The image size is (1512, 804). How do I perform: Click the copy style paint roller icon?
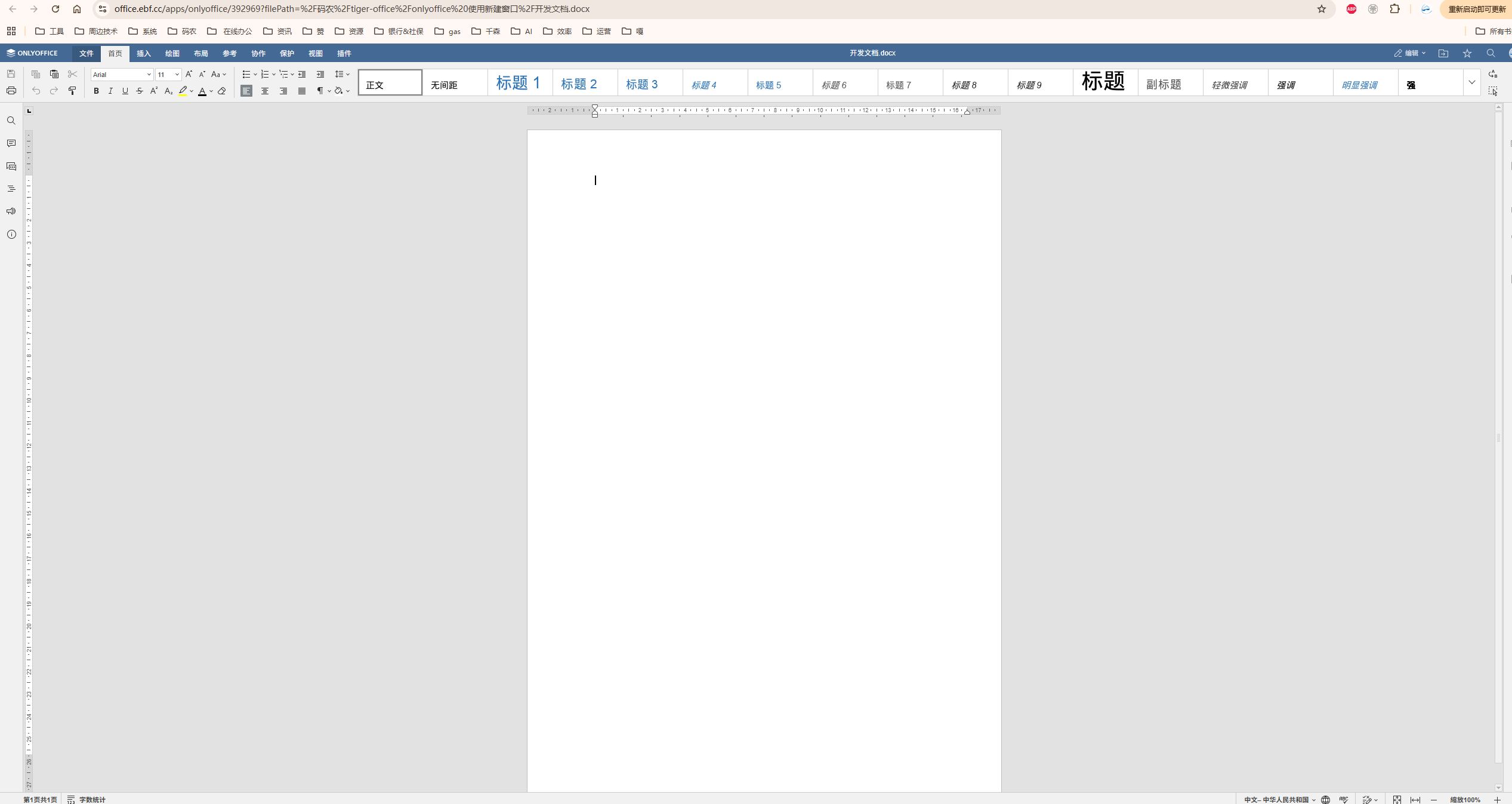72,91
